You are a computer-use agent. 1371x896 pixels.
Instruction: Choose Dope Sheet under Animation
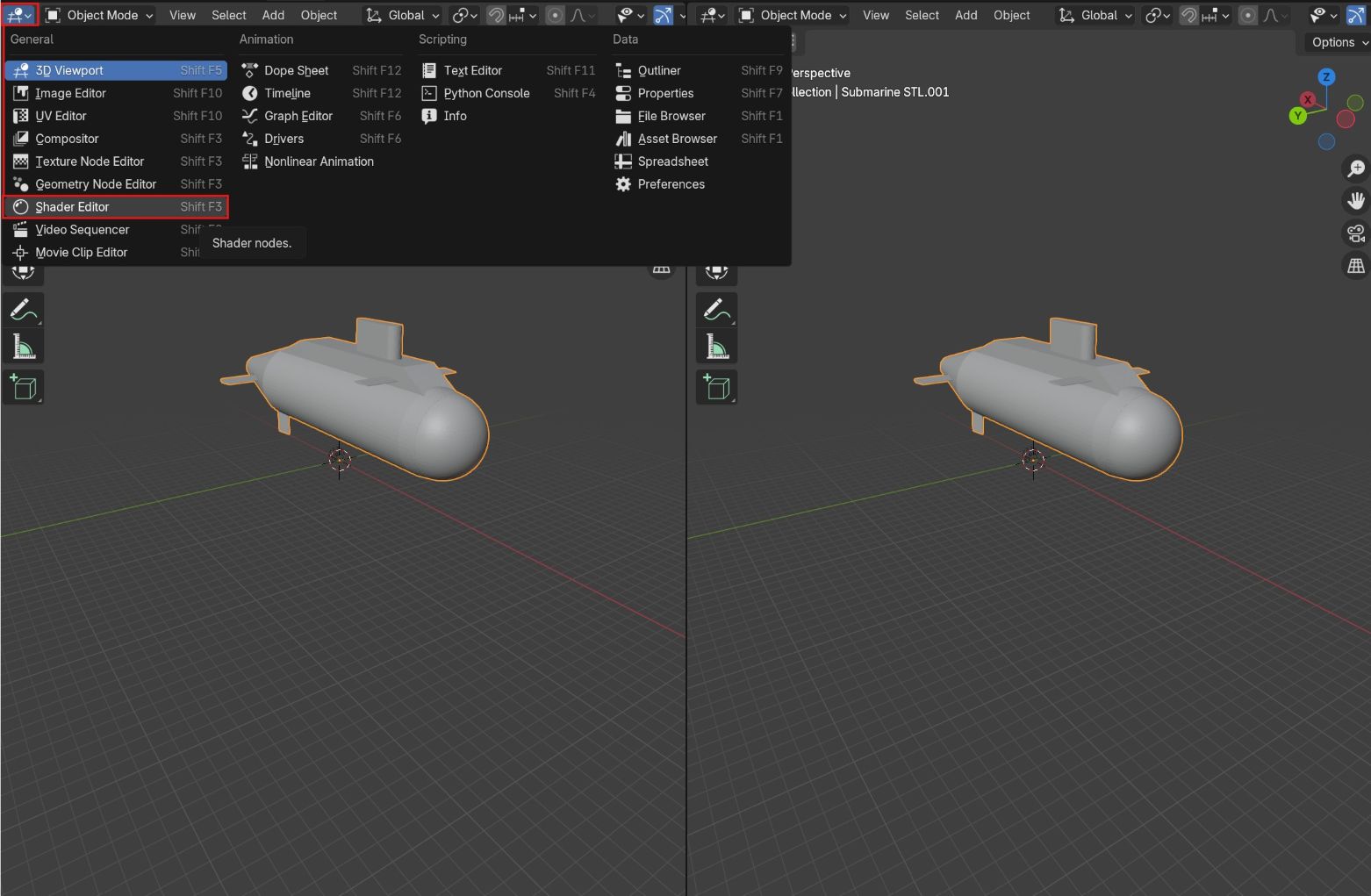(x=321, y=70)
